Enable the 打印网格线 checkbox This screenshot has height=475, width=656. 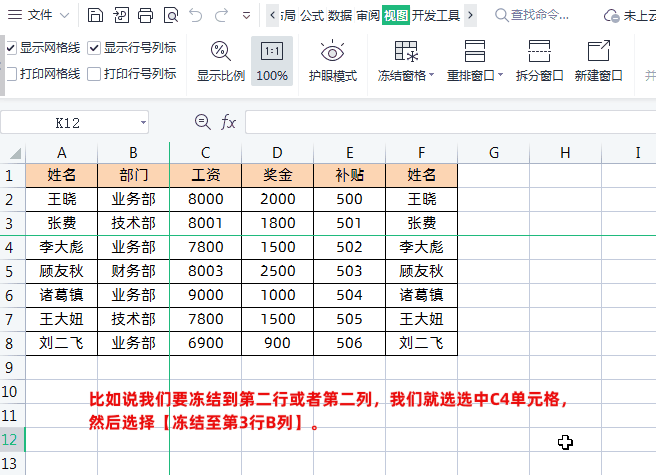[11, 74]
